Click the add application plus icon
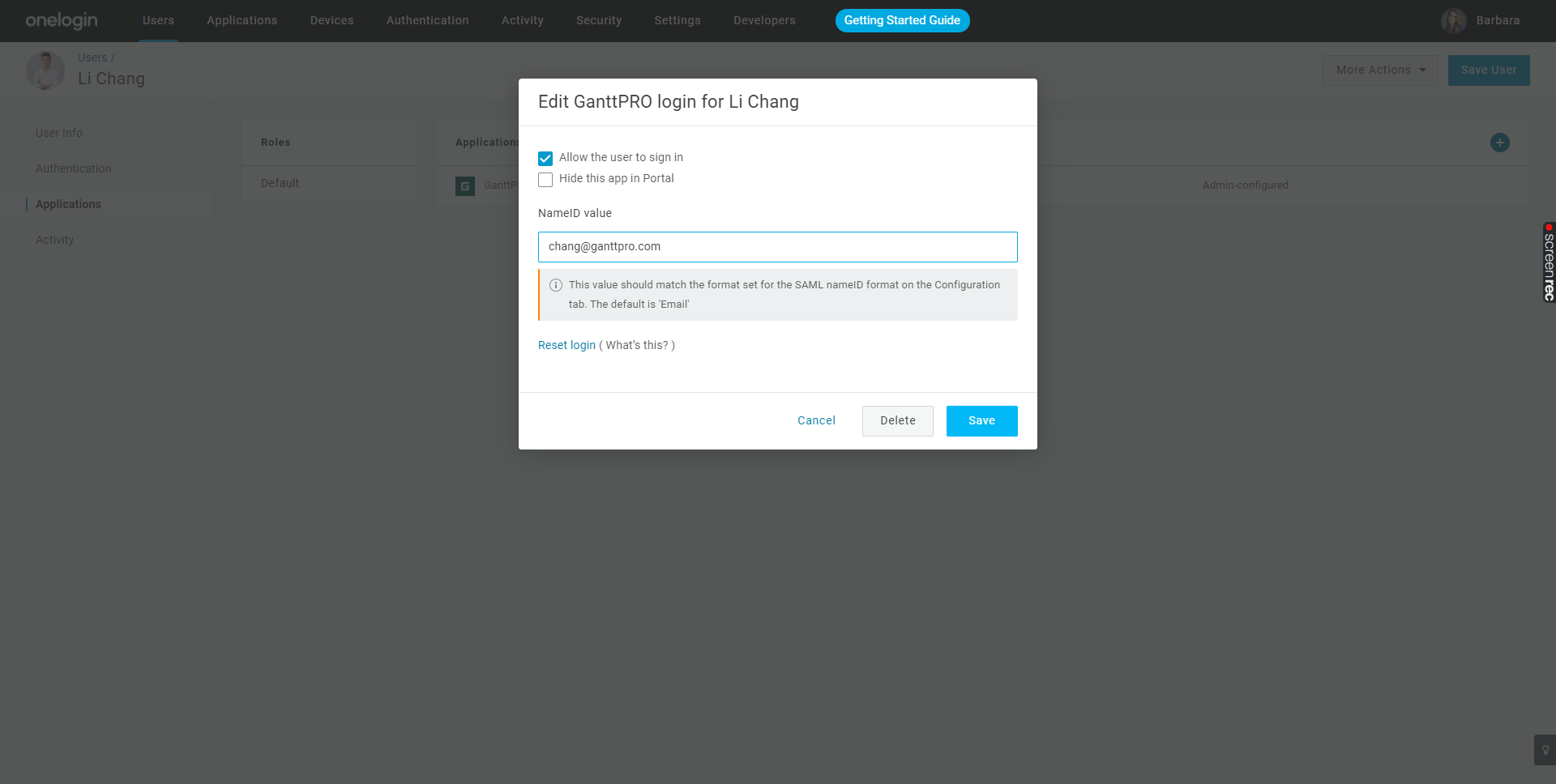 [1499, 143]
